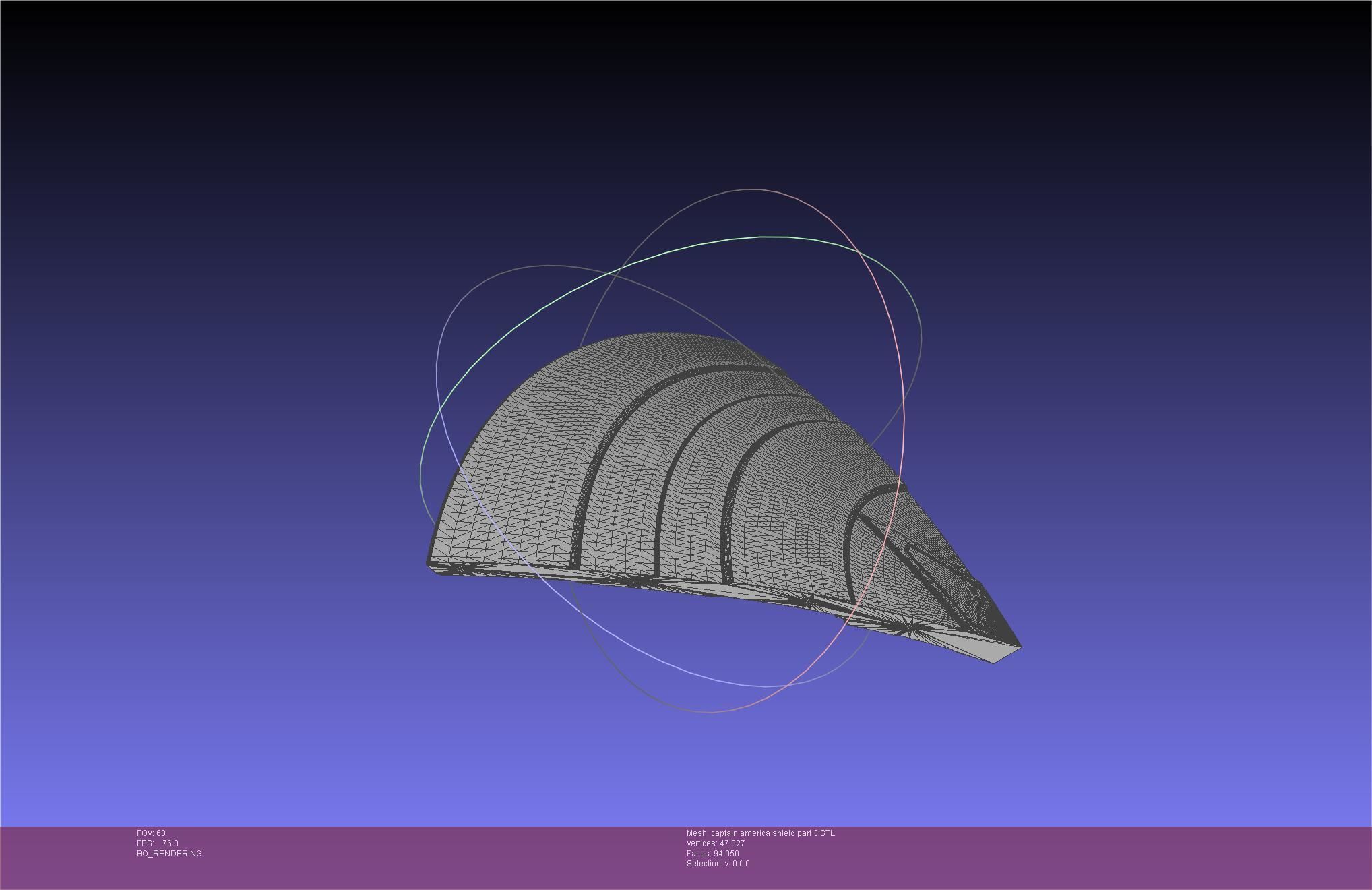The height and width of the screenshot is (890, 1372).
Task: Click the mesh name captain america shield part 3.STL
Action: coord(761,833)
